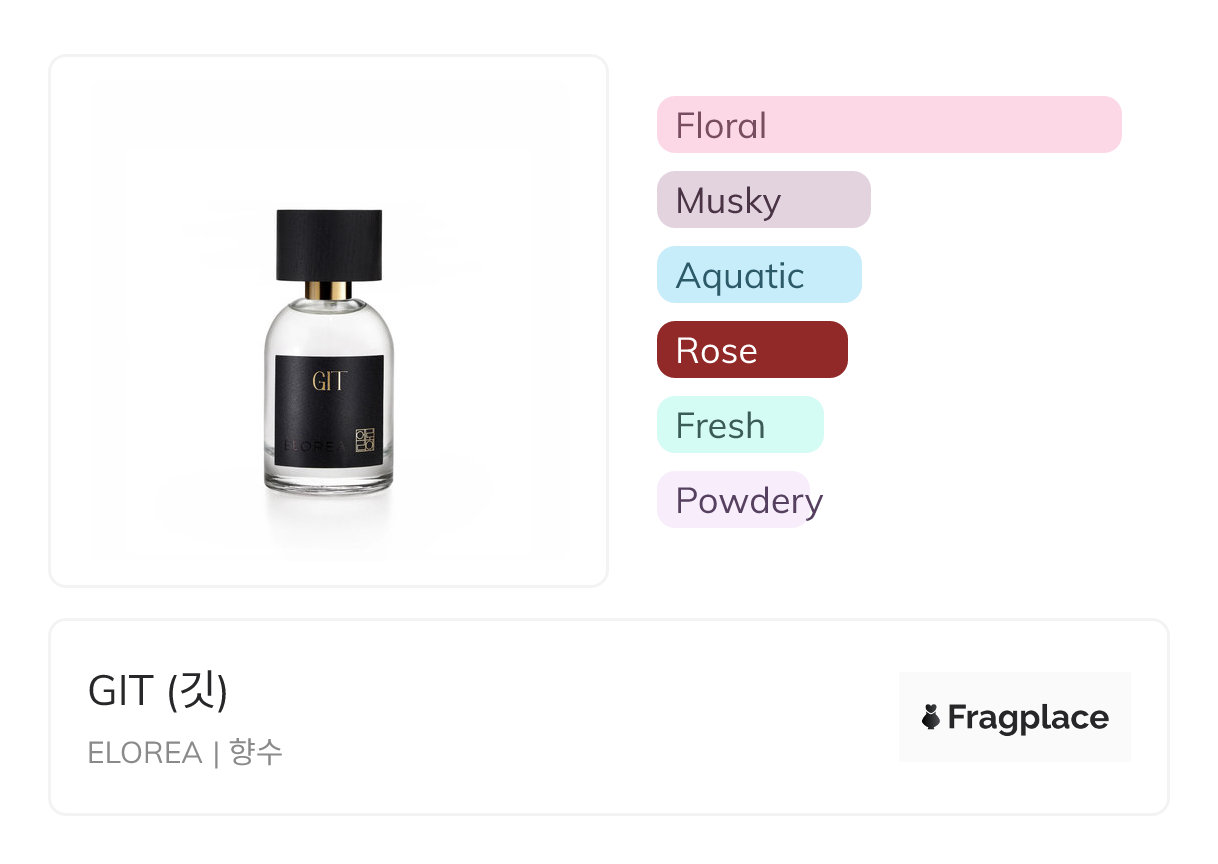Click the gold GIT text on bottle
This screenshot has height=864, width=1218.
tap(329, 381)
